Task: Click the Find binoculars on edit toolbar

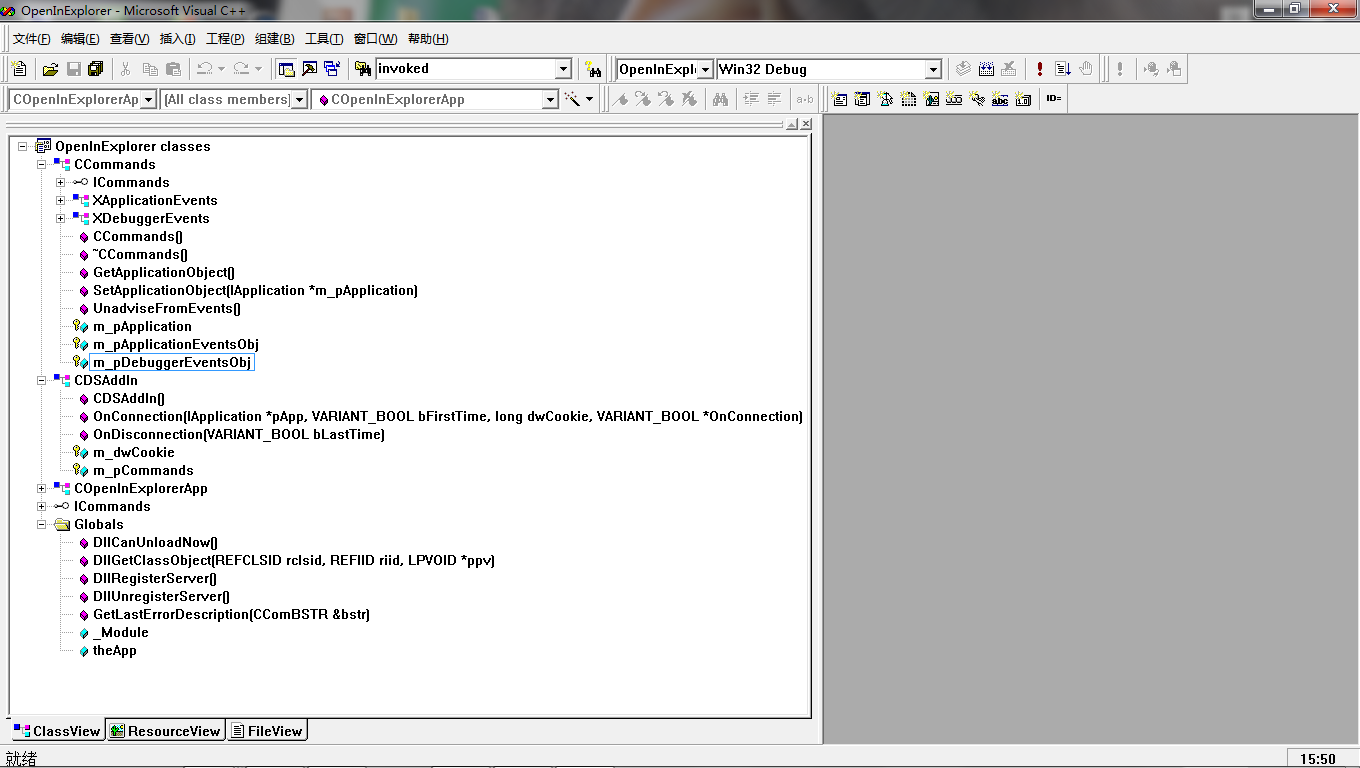Action: (720, 99)
